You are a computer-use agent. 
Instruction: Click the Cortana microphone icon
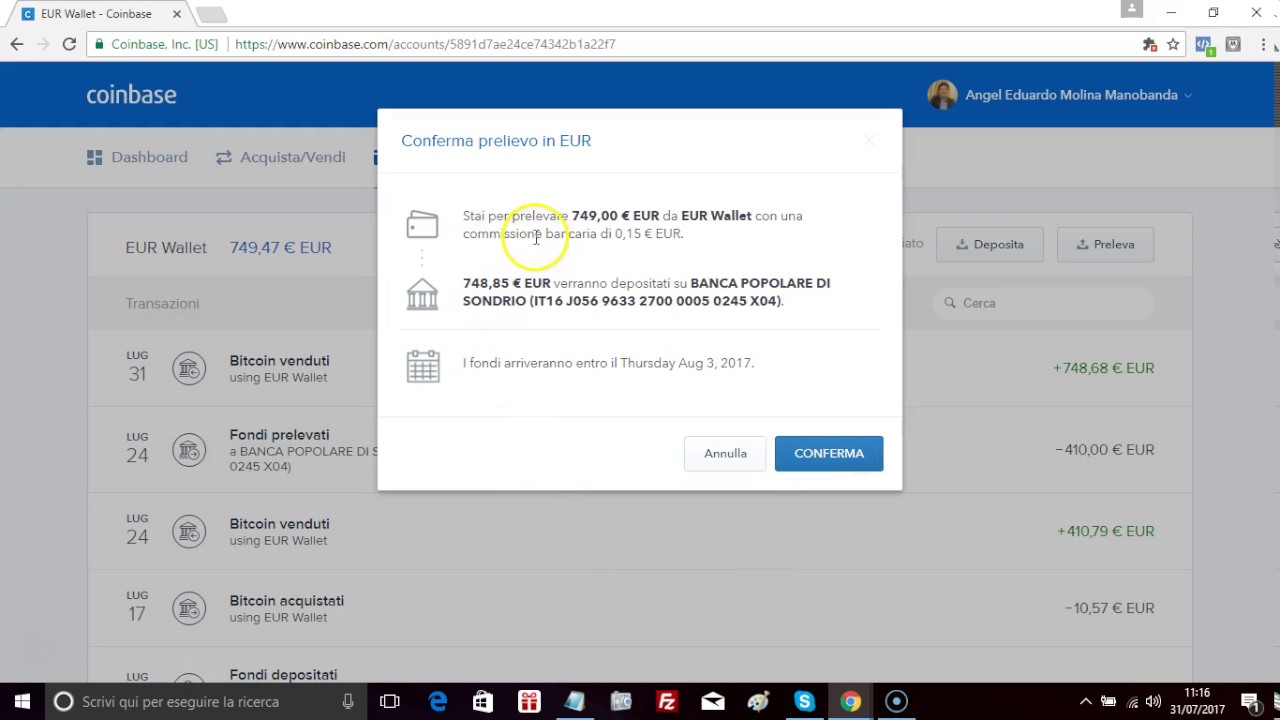pyautogui.click(x=348, y=702)
